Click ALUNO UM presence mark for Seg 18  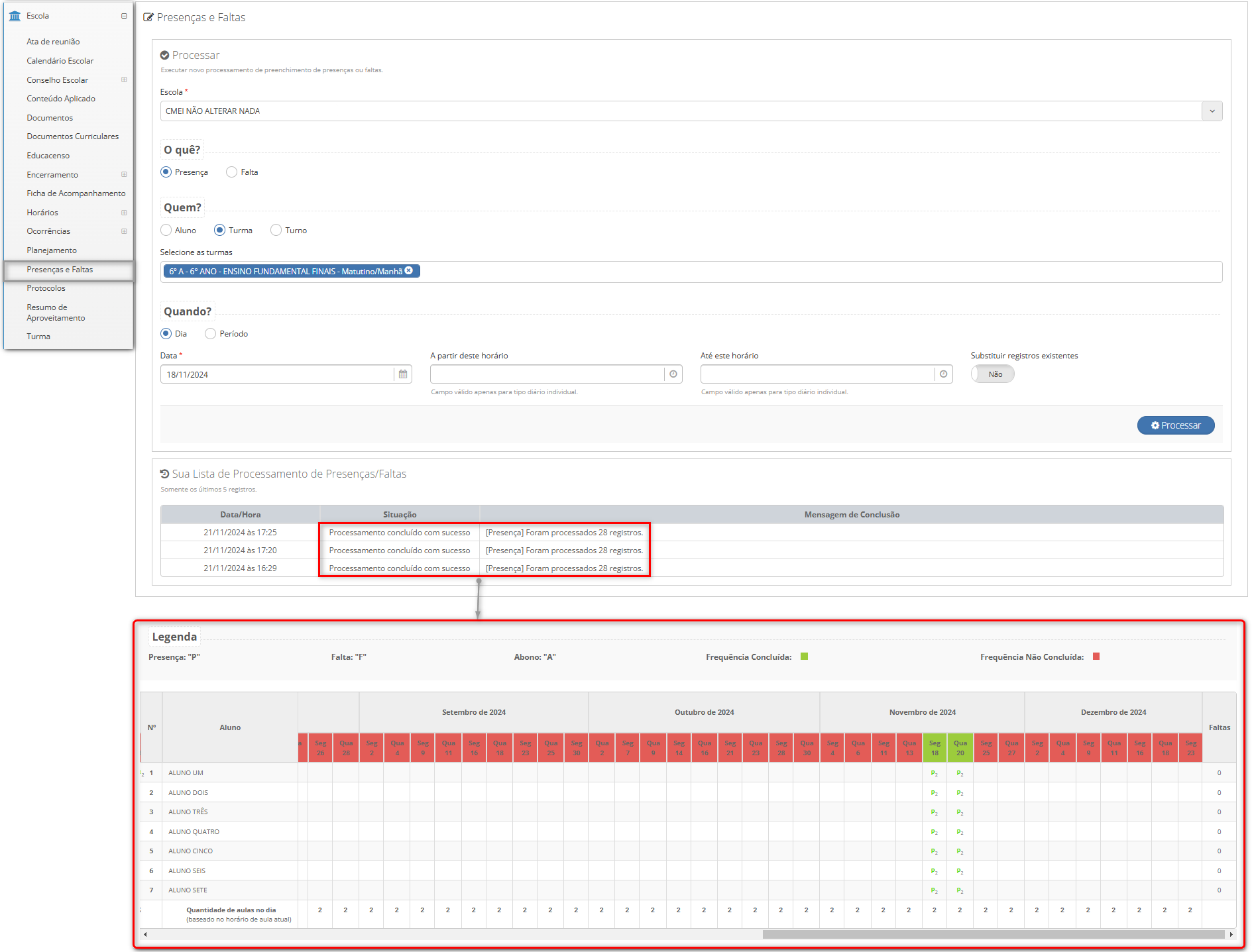click(x=935, y=773)
